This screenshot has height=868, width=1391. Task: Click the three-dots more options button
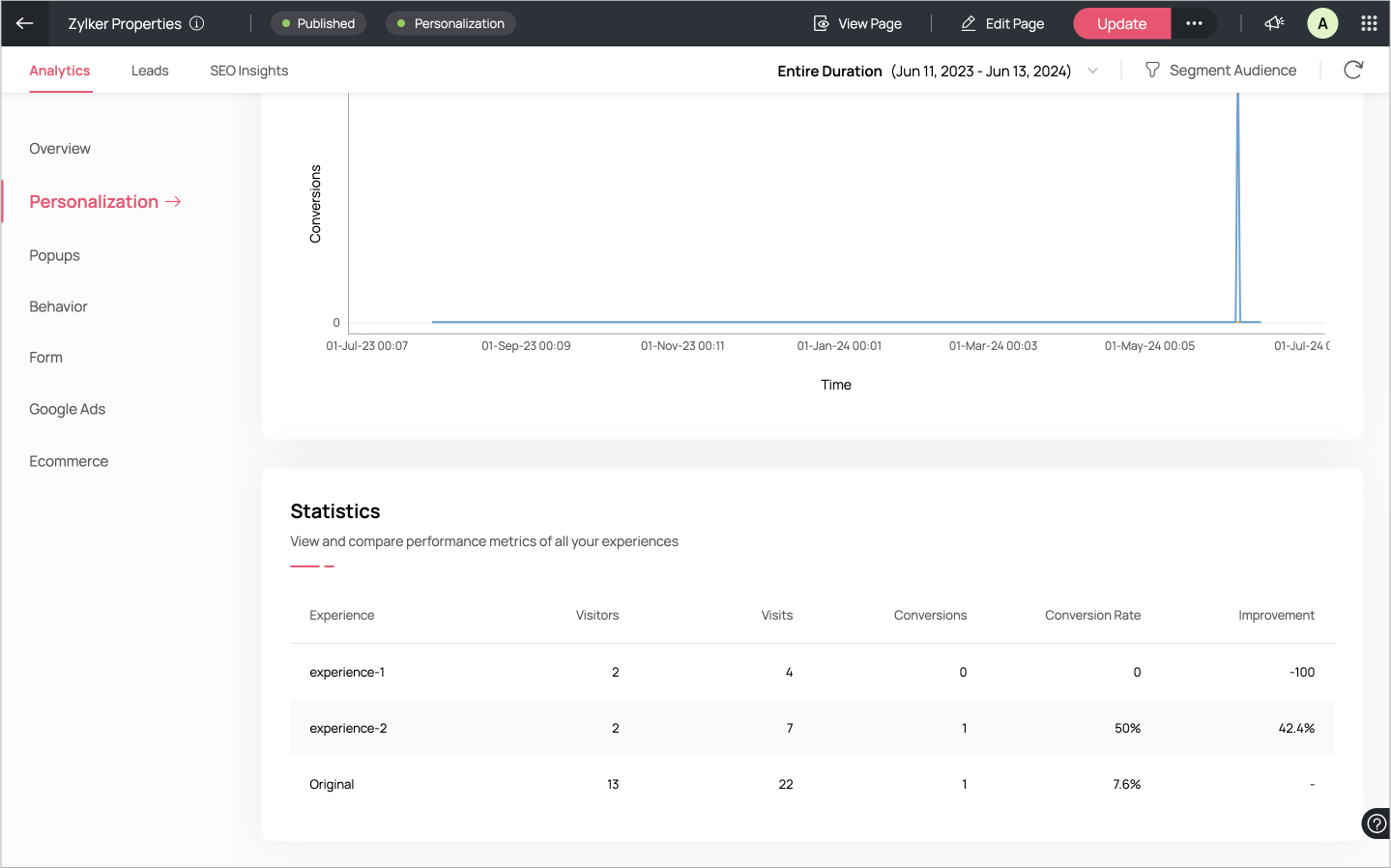(1194, 23)
